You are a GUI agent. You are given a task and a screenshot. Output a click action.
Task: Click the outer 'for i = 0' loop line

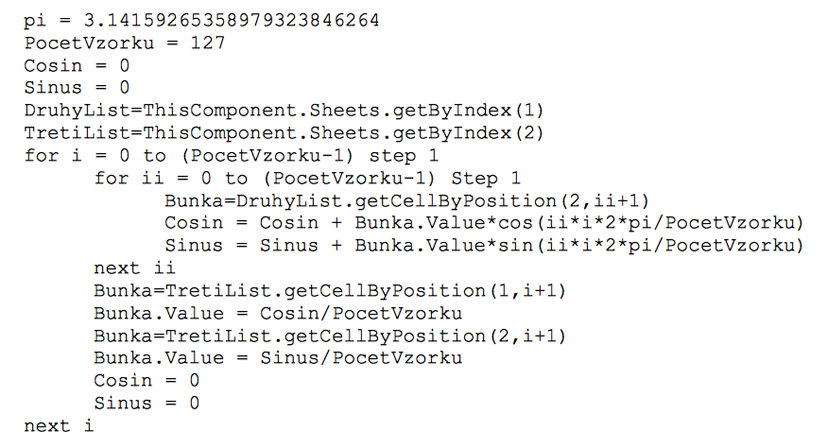(231, 156)
